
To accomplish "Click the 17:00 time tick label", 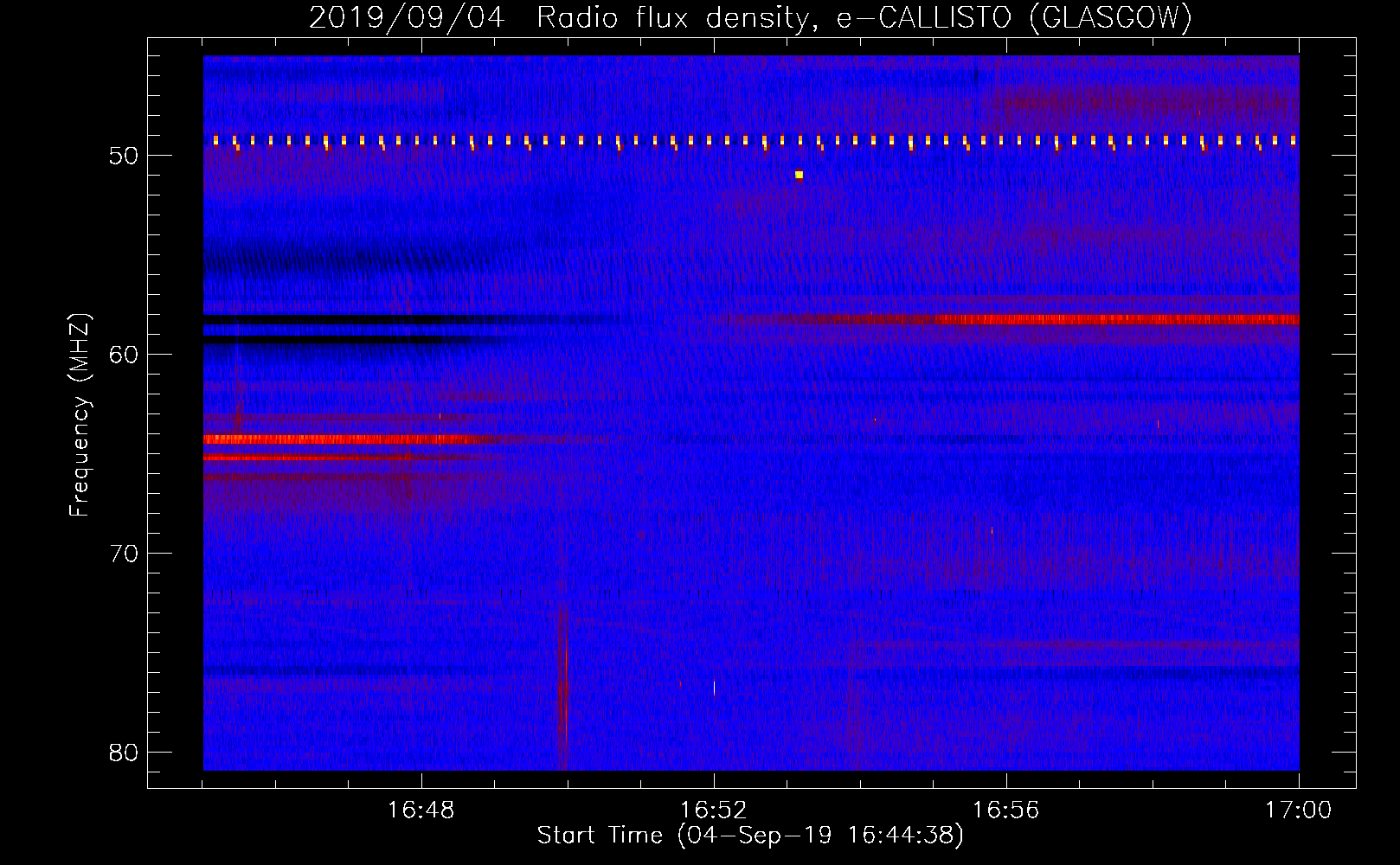I will click(x=1299, y=811).
